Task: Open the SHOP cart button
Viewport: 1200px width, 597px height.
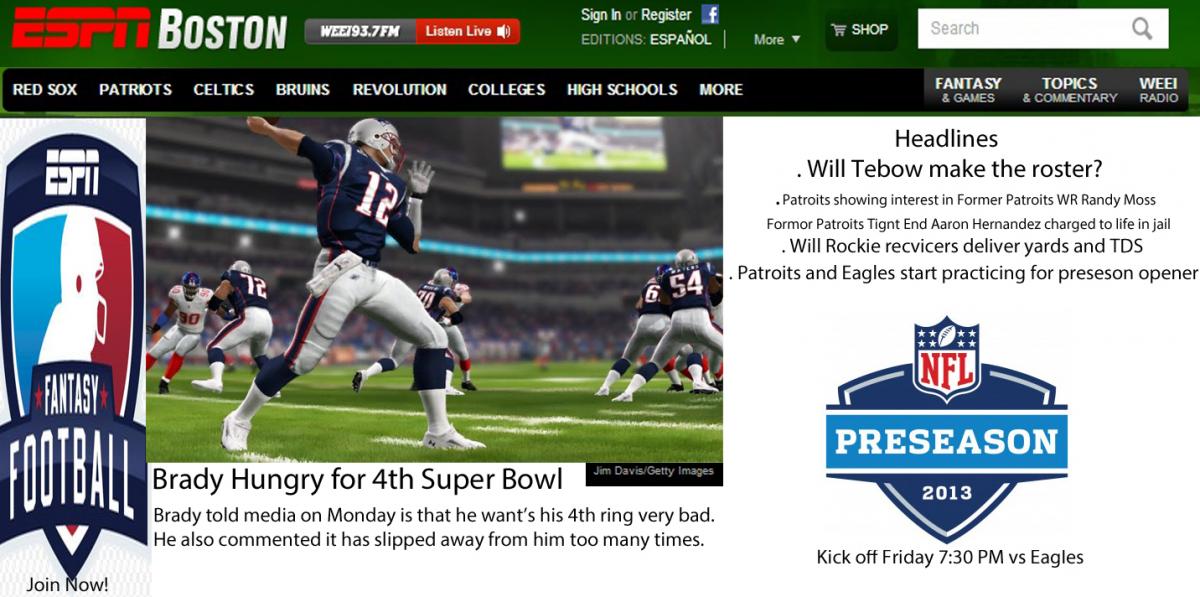Action: 860,30
